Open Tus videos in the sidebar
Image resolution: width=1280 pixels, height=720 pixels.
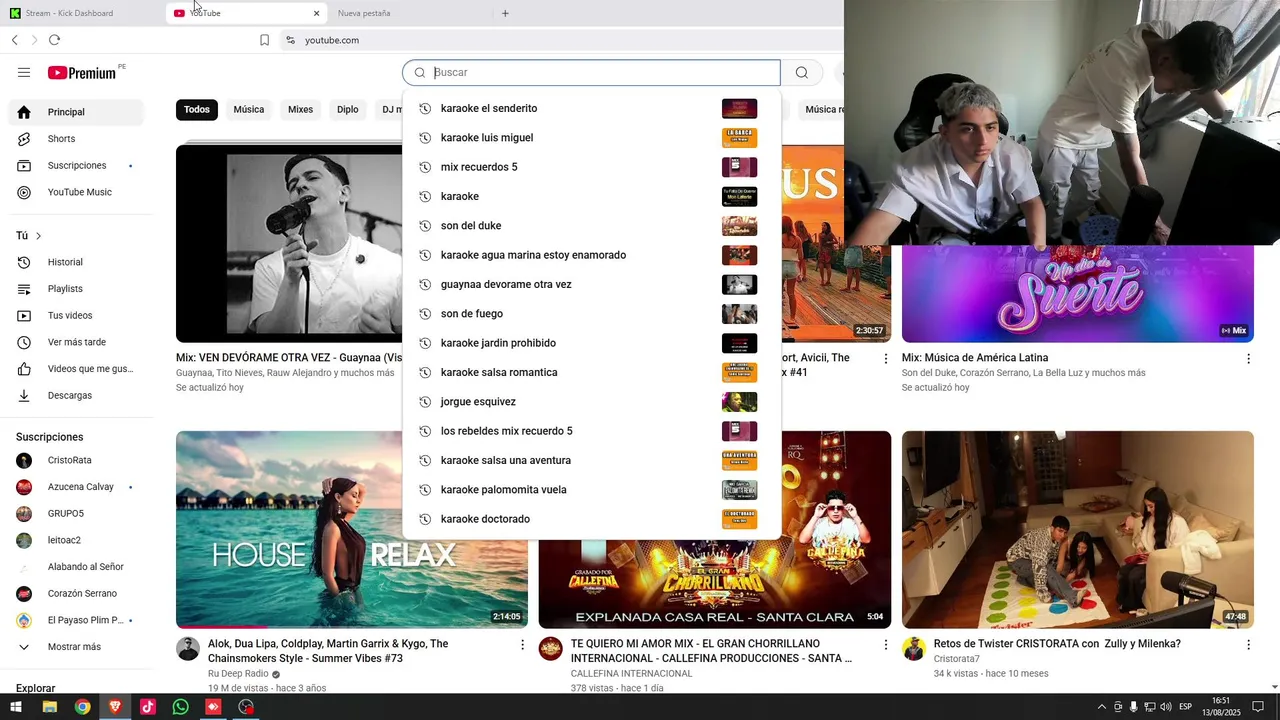point(76,315)
